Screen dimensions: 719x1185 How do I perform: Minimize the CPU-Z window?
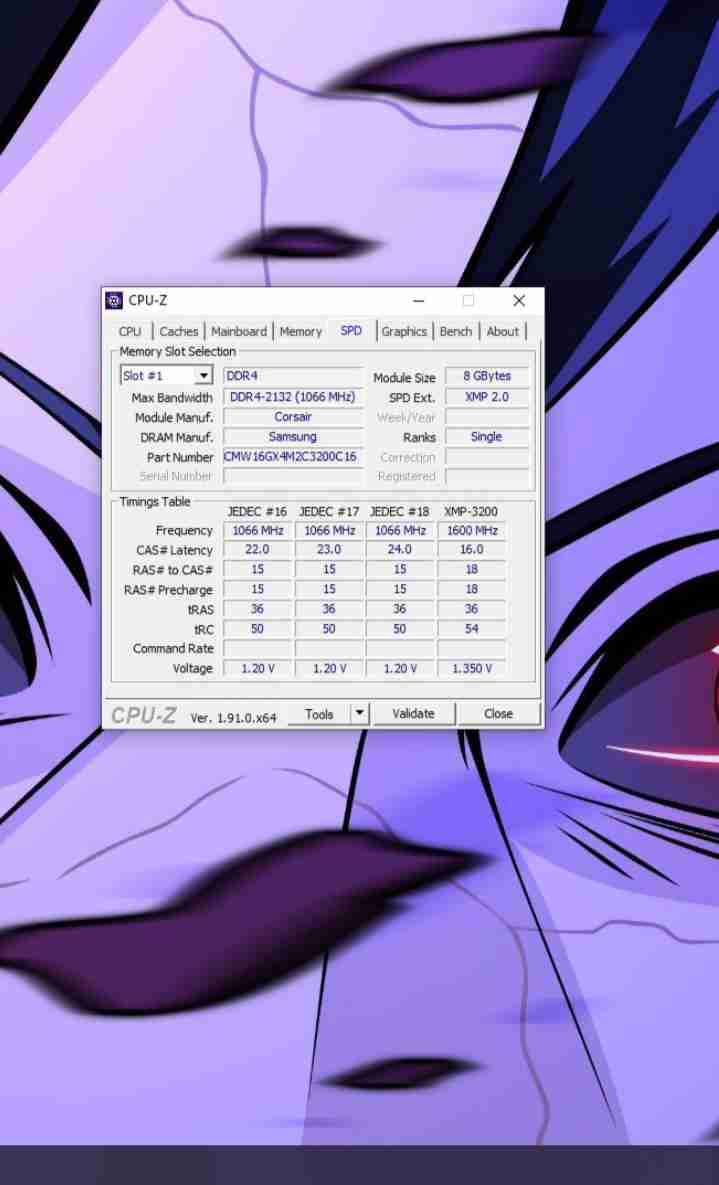[x=419, y=301]
